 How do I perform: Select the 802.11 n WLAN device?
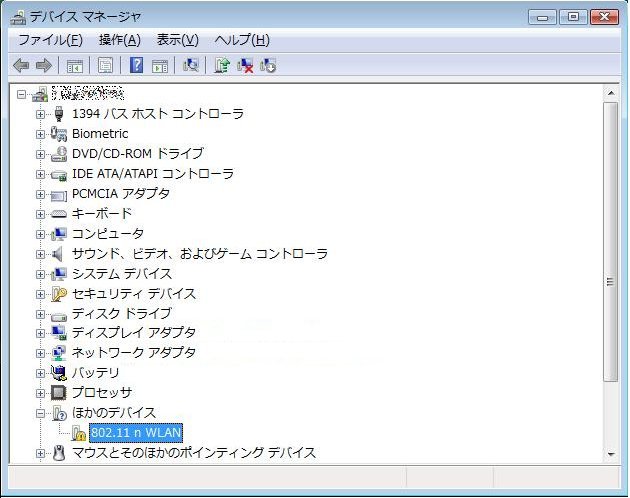pyautogui.click(x=136, y=433)
